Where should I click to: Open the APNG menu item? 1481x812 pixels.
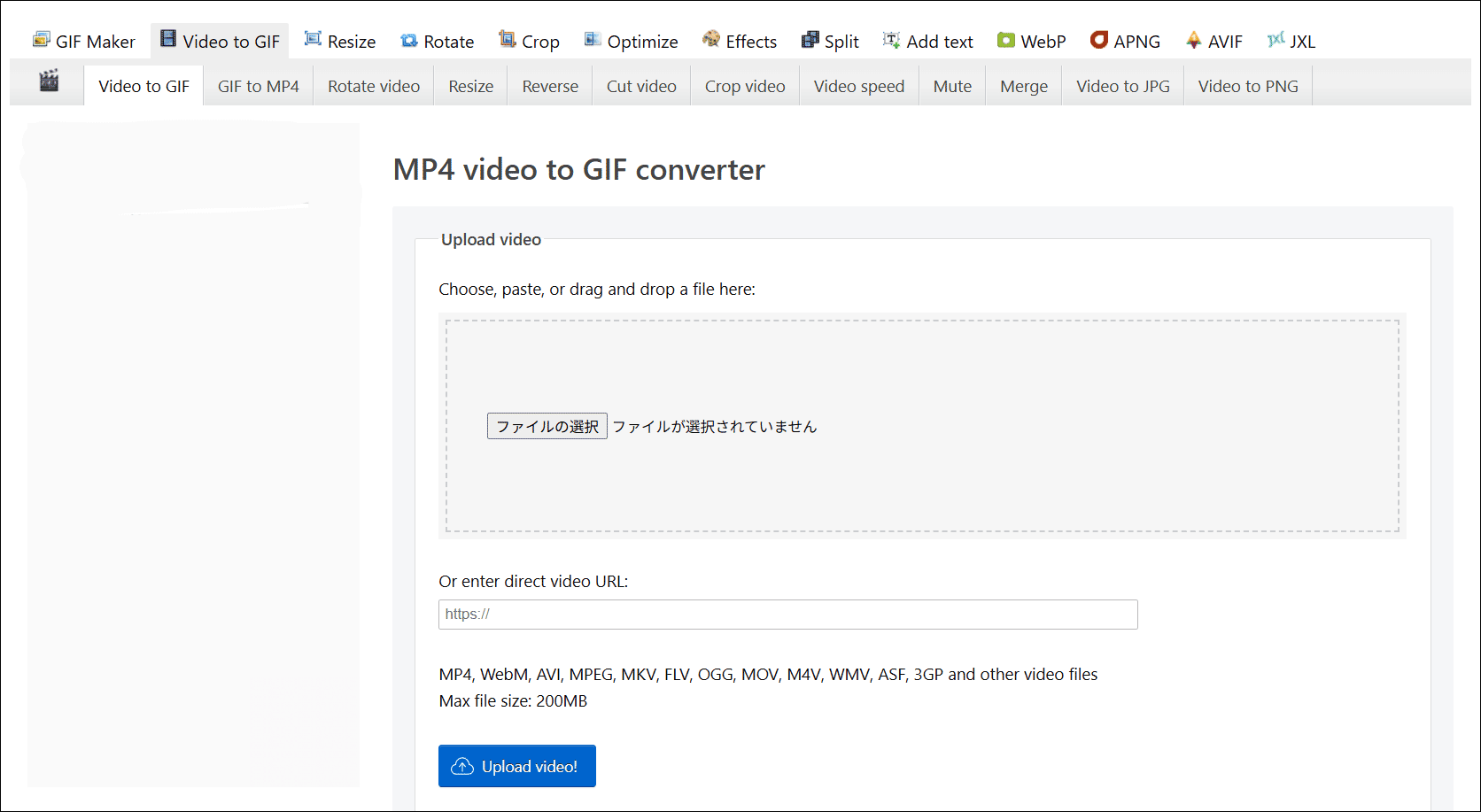(1125, 42)
